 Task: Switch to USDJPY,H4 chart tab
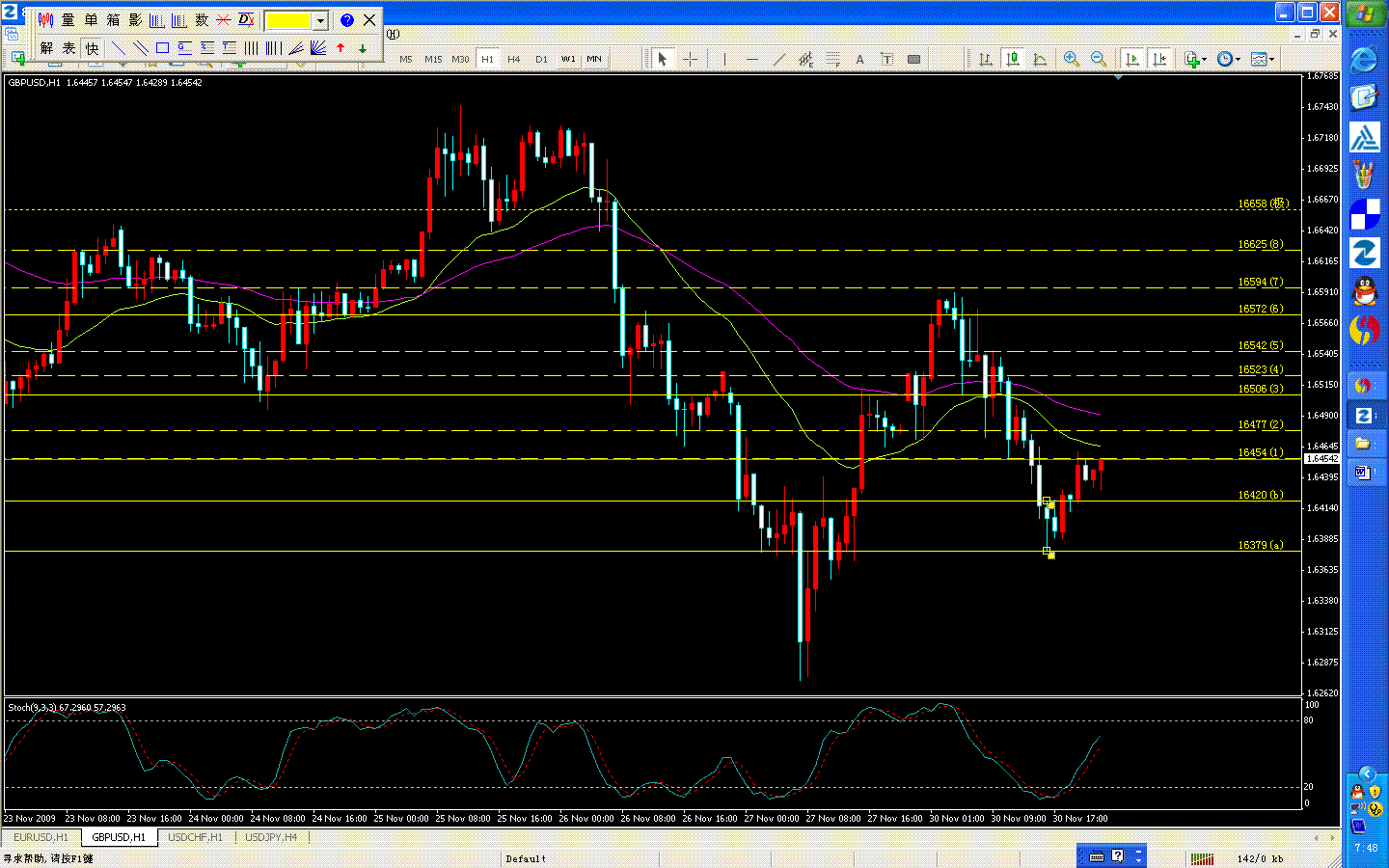[271, 837]
